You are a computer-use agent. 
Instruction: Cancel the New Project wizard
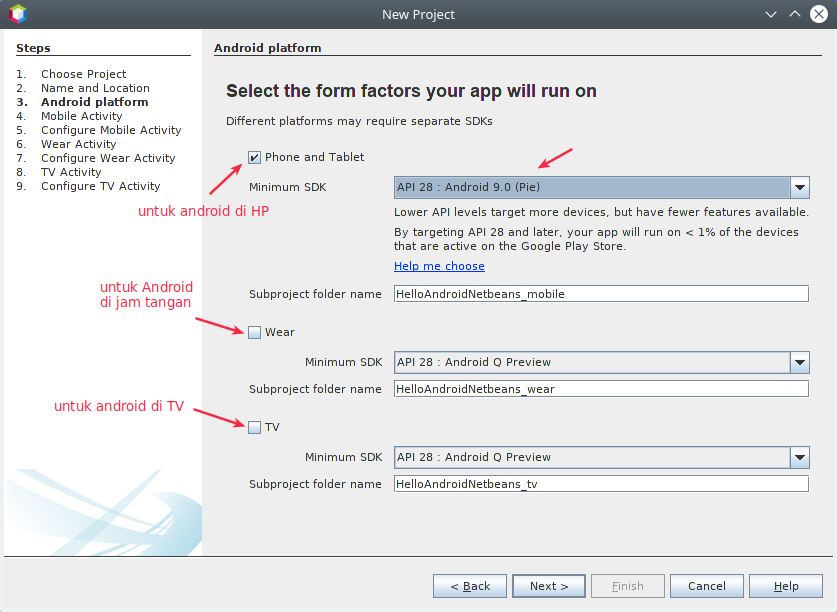(x=706, y=586)
